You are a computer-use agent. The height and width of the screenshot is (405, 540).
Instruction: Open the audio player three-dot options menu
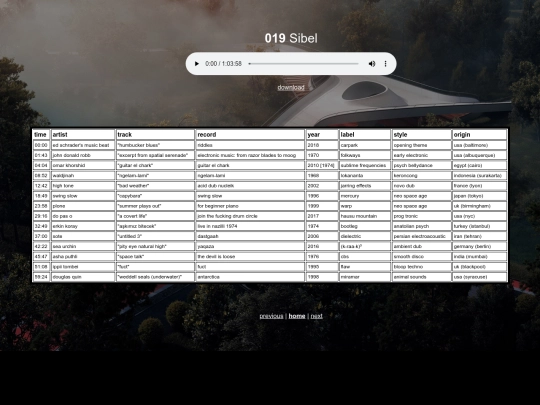(x=385, y=64)
